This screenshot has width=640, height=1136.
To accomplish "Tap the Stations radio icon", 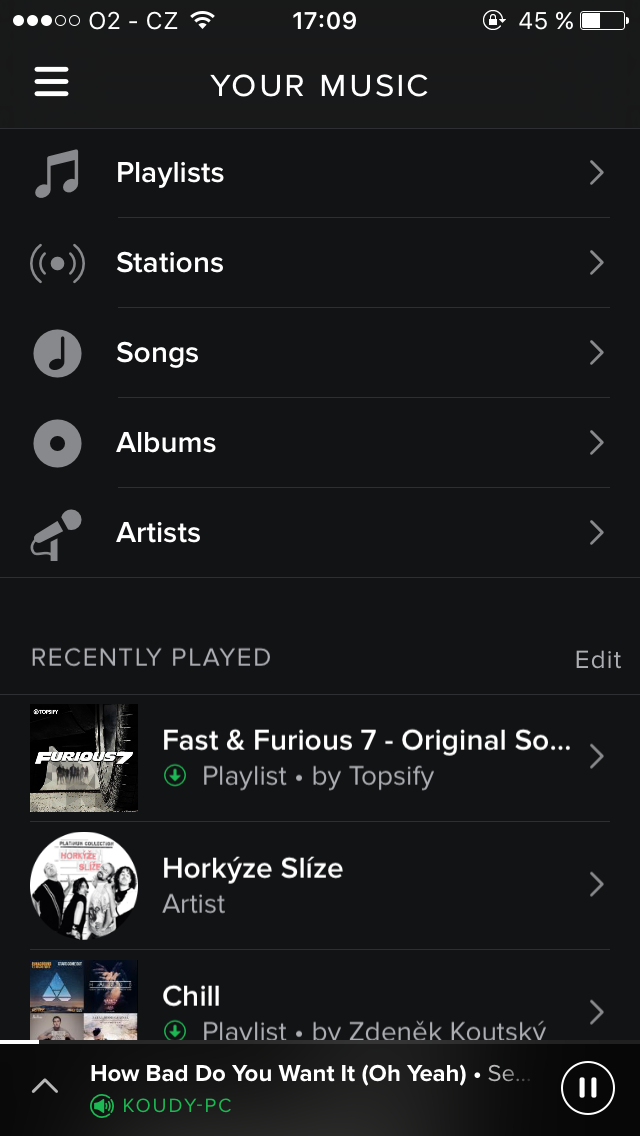I will tap(57, 263).
